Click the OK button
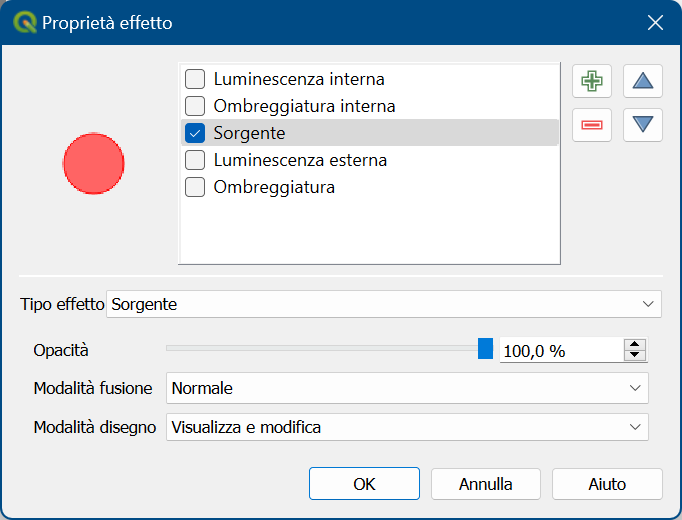The image size is (682, 520). point(364,484)
